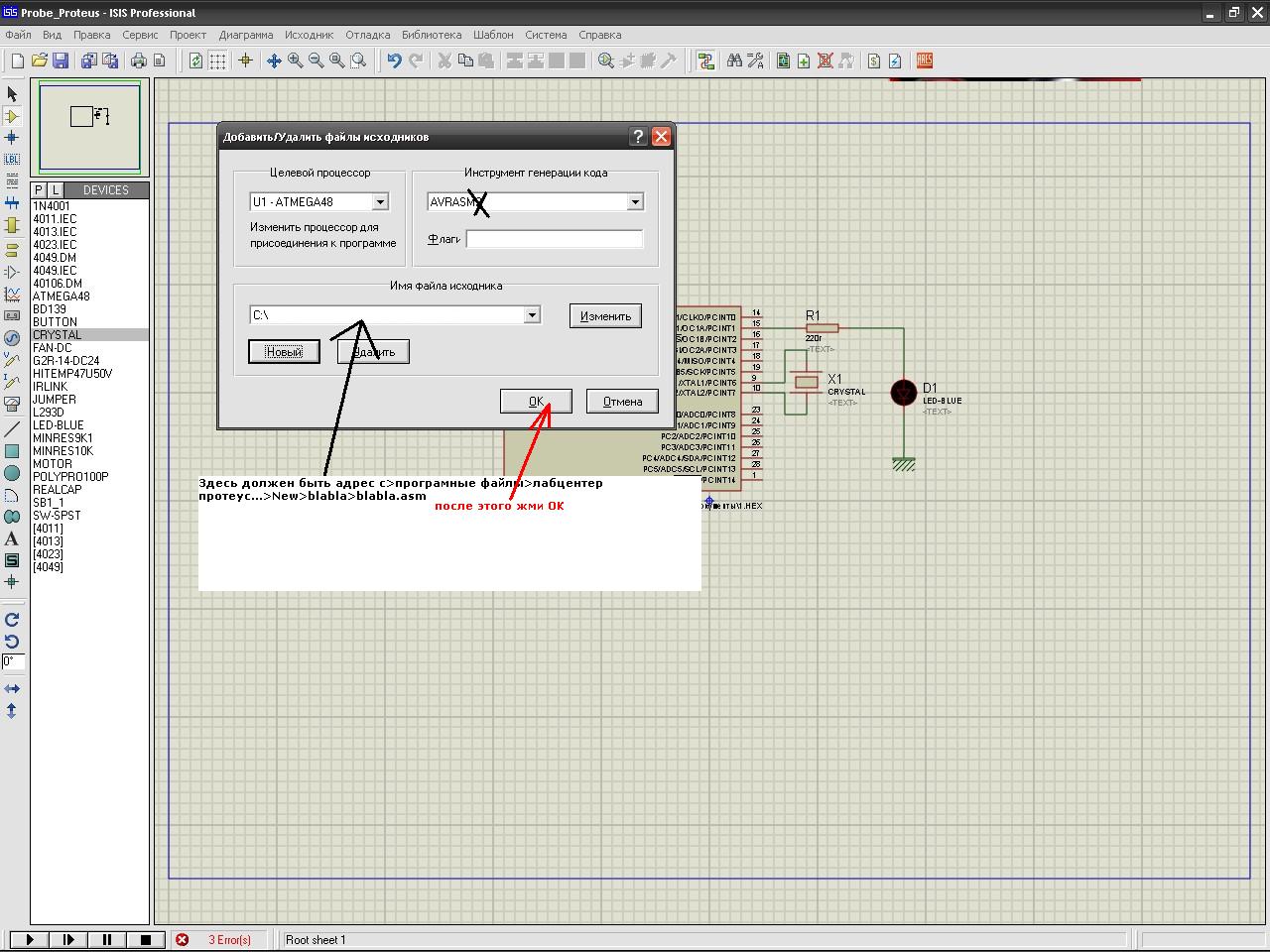Click the Save design icon
Viewport: 1270px width, 952px height.
tap(60, 60)
